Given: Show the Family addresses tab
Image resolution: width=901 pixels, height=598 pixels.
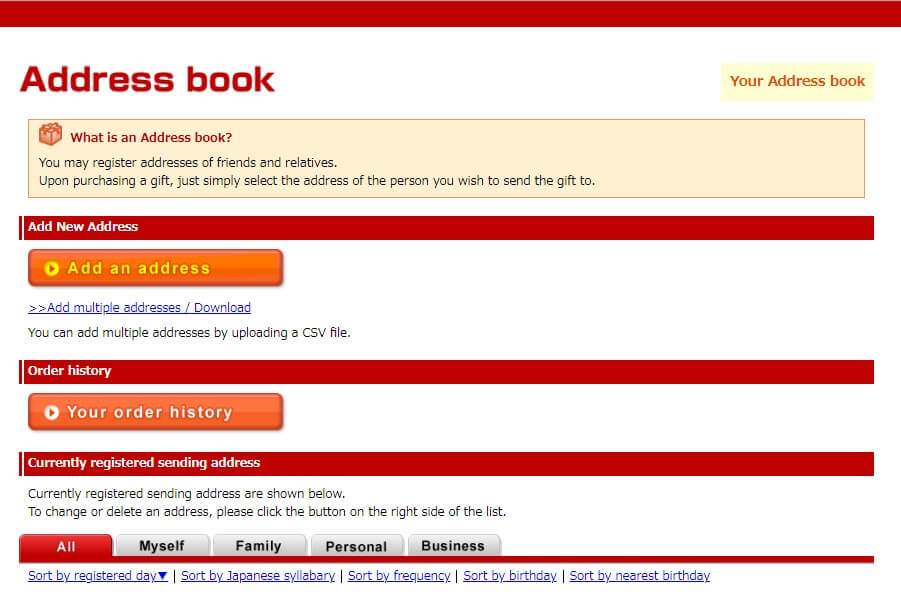Looking at the screenshot, I should coord(258,546).
